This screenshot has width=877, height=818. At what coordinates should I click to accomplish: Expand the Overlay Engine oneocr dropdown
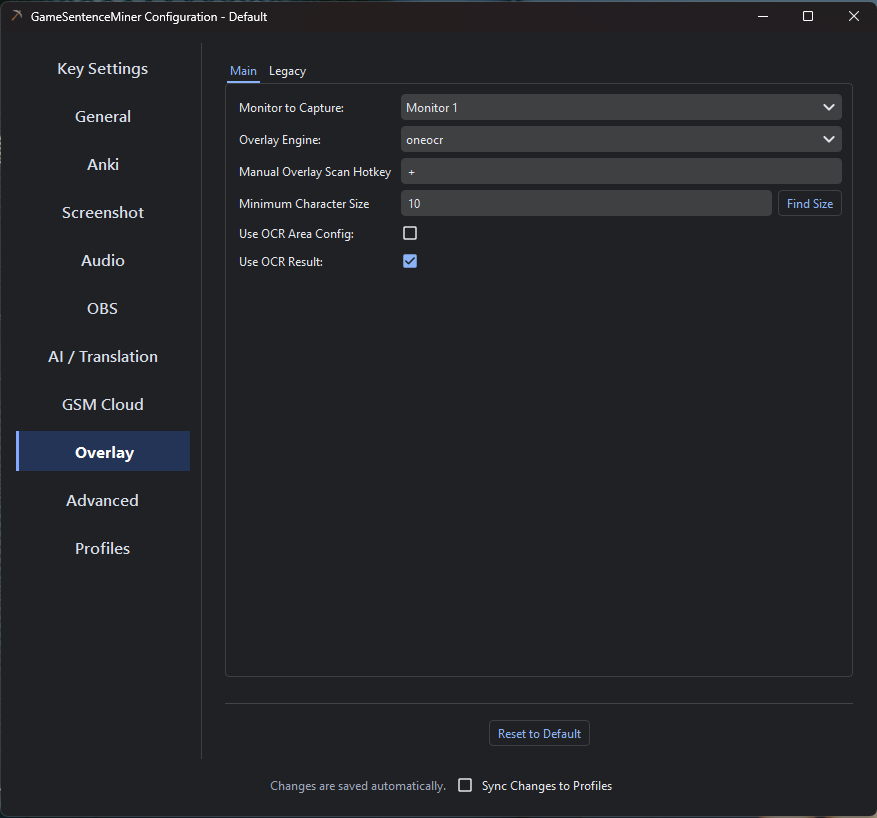(x=621, y=139)
